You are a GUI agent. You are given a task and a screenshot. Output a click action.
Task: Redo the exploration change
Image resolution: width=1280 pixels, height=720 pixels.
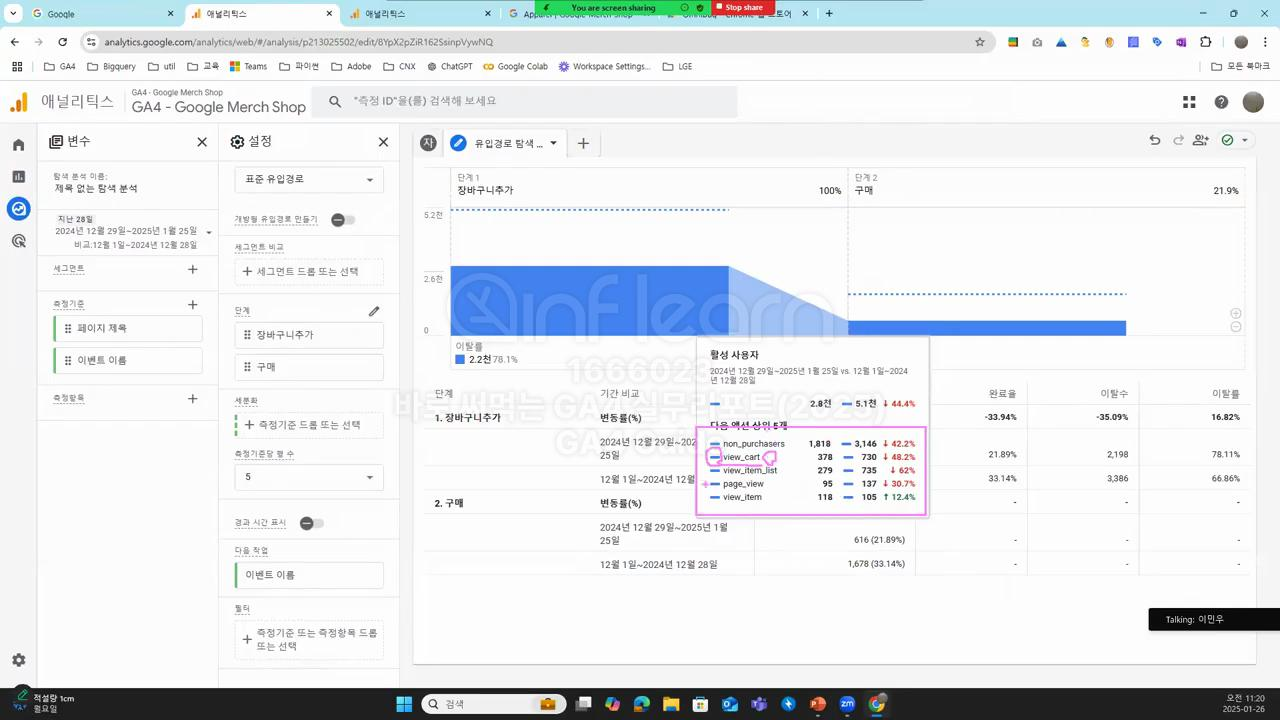click(x=1178, y=141)
